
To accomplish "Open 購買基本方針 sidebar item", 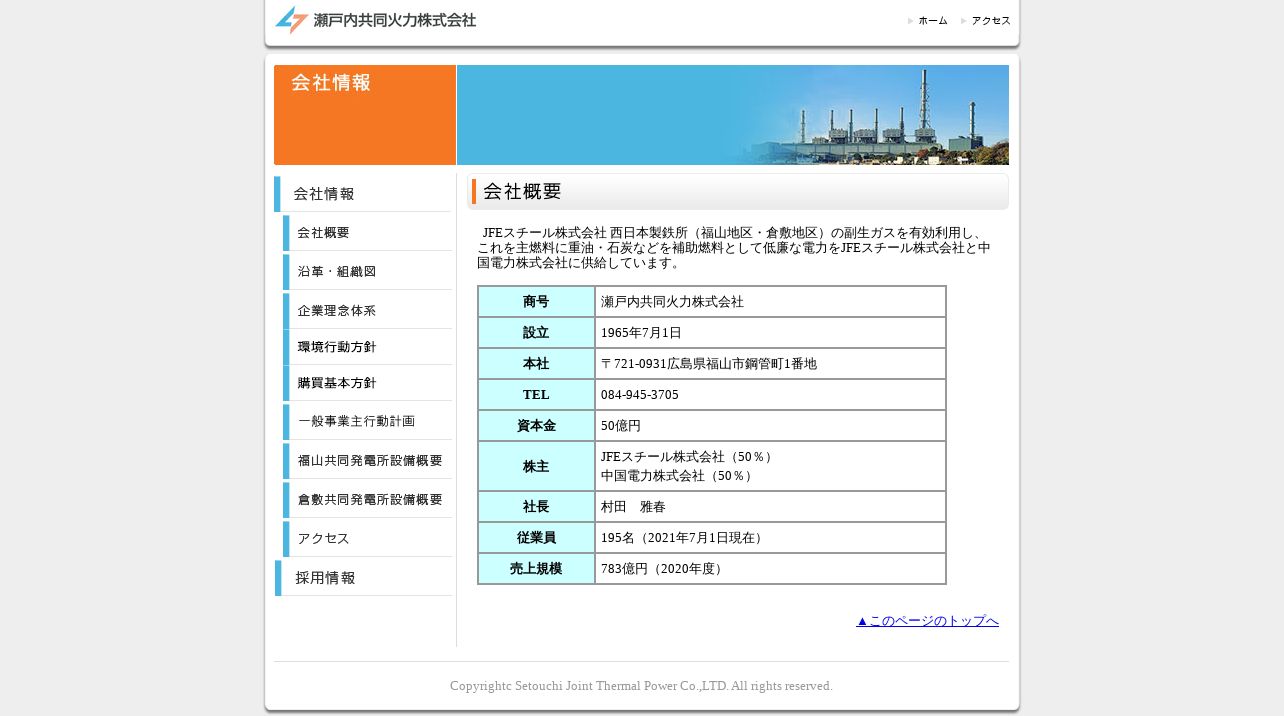I will [x=368, y=383].
